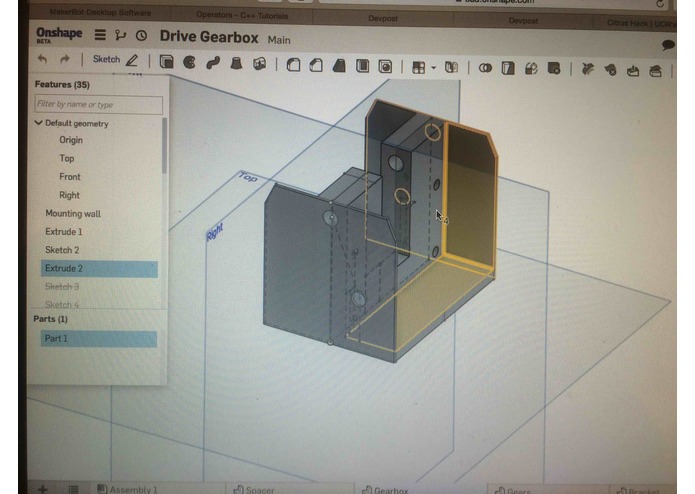This screenshot has width=695, height=494.
Task: Select the Revolve tool icon
Action: (189, 62)
